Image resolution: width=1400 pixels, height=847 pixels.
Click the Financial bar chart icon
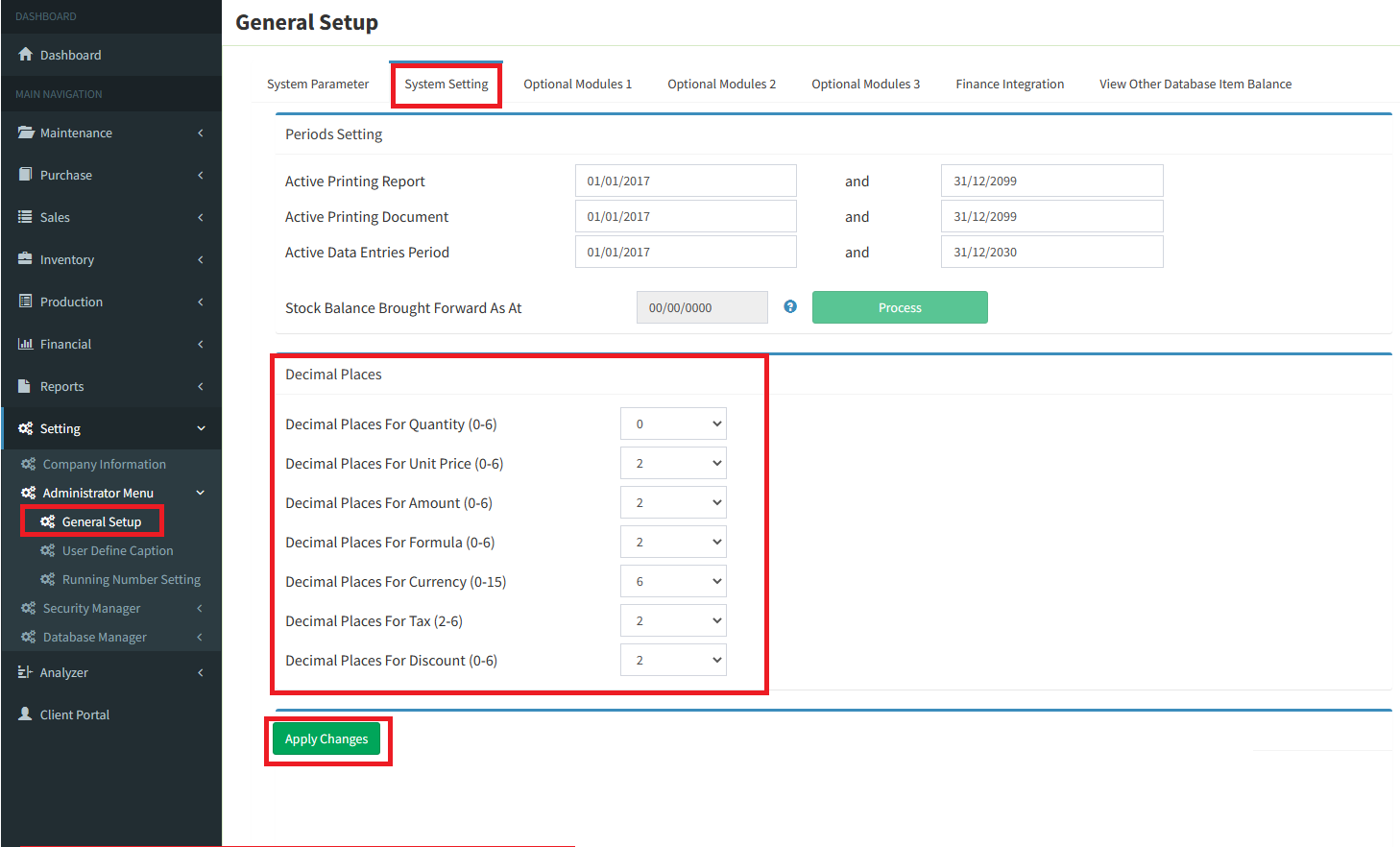26,344
